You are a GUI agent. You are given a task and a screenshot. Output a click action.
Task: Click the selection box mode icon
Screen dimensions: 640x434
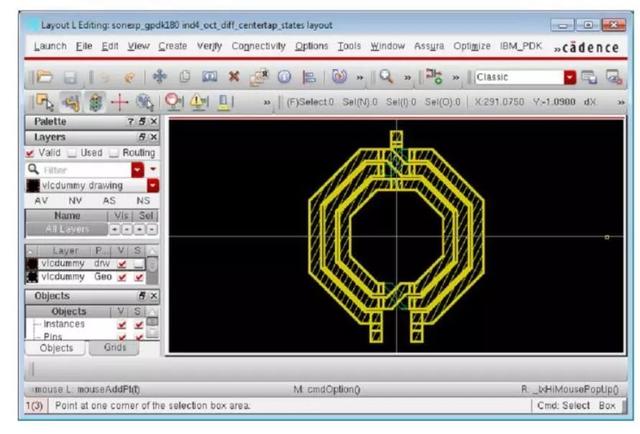(44, 102)
